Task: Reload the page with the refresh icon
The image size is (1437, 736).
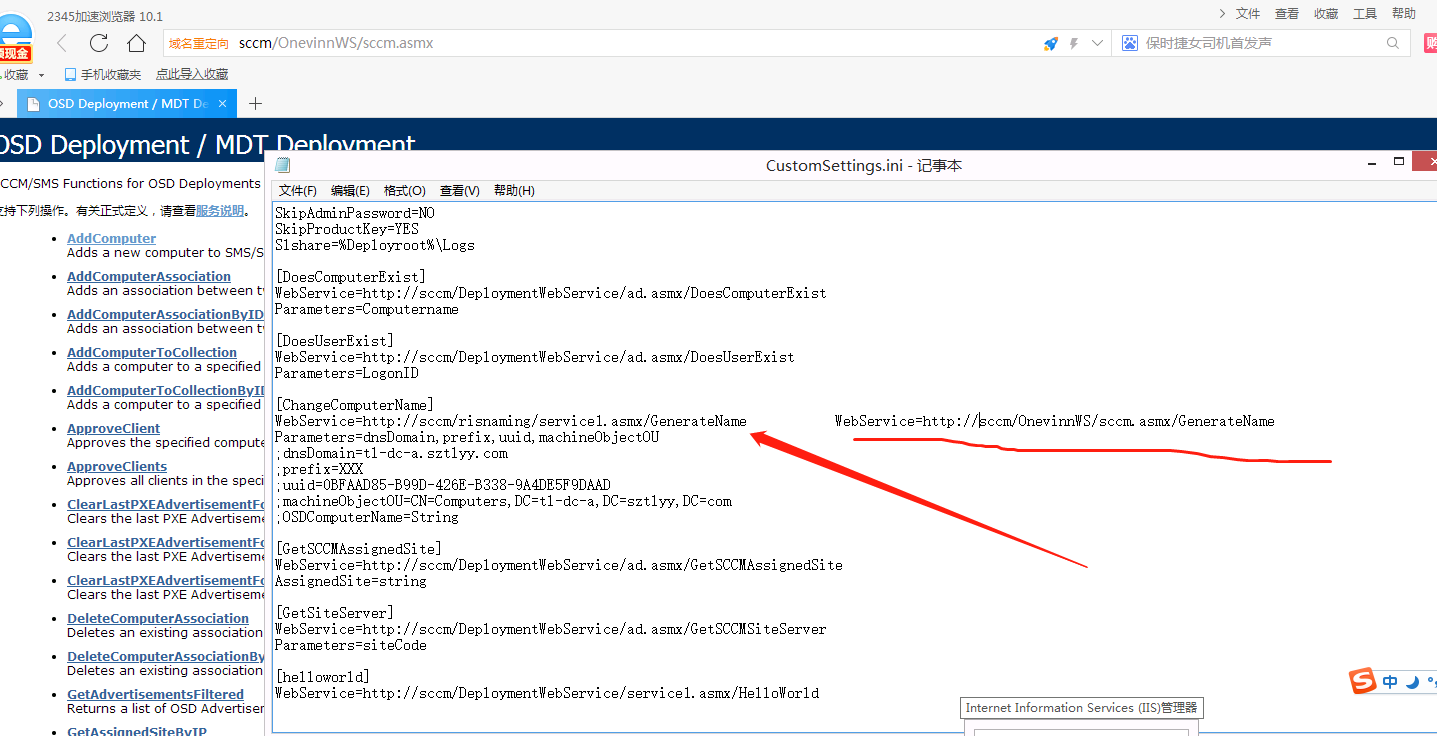Action: (x=99, y=43)
